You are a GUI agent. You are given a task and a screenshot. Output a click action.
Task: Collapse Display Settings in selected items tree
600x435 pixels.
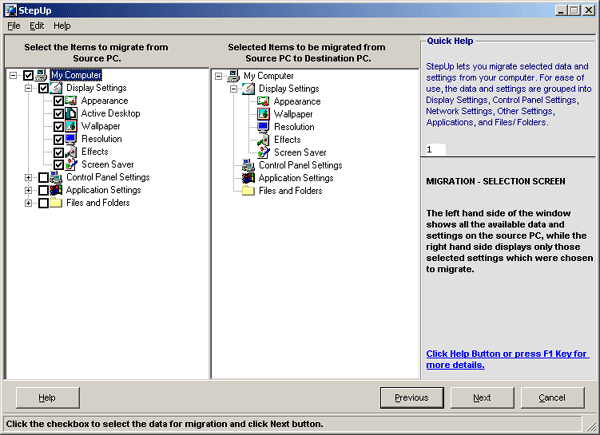234,89
